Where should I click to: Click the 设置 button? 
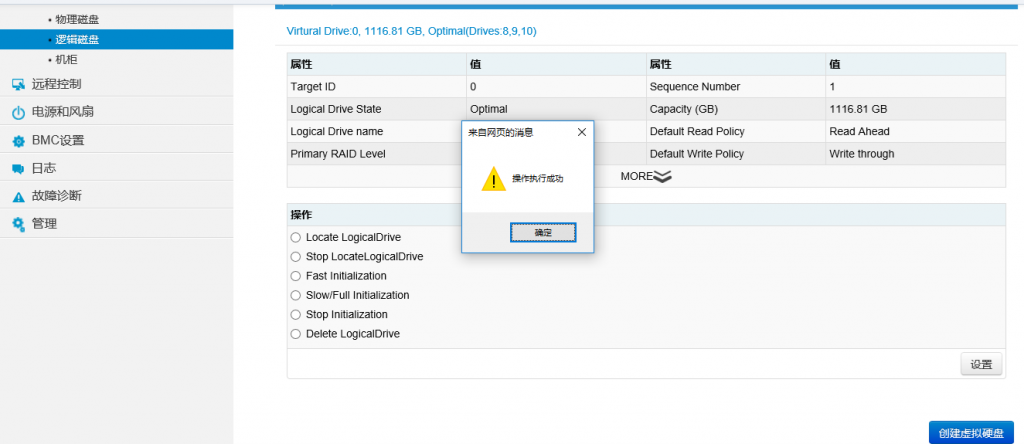click(981, 365)
